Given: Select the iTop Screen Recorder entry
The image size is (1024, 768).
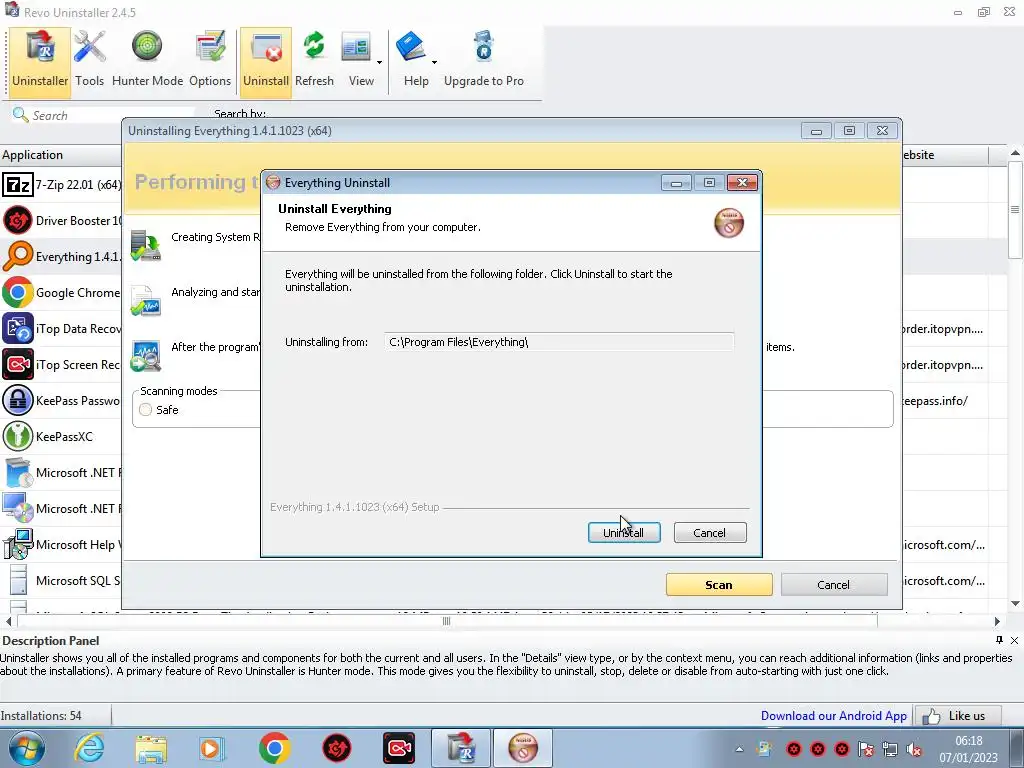Looking at the screenshot, I should [x=61, y=364].
